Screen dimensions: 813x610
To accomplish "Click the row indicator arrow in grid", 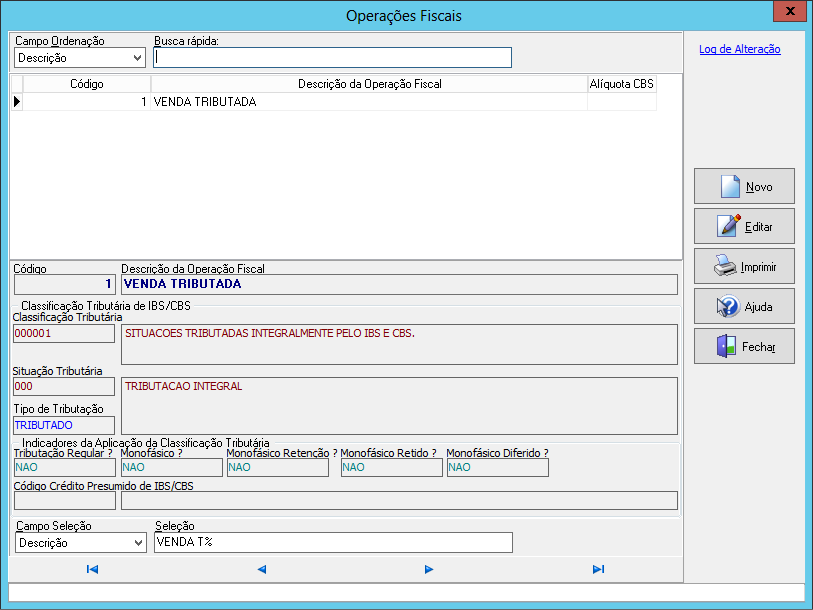I will point(16,102).
